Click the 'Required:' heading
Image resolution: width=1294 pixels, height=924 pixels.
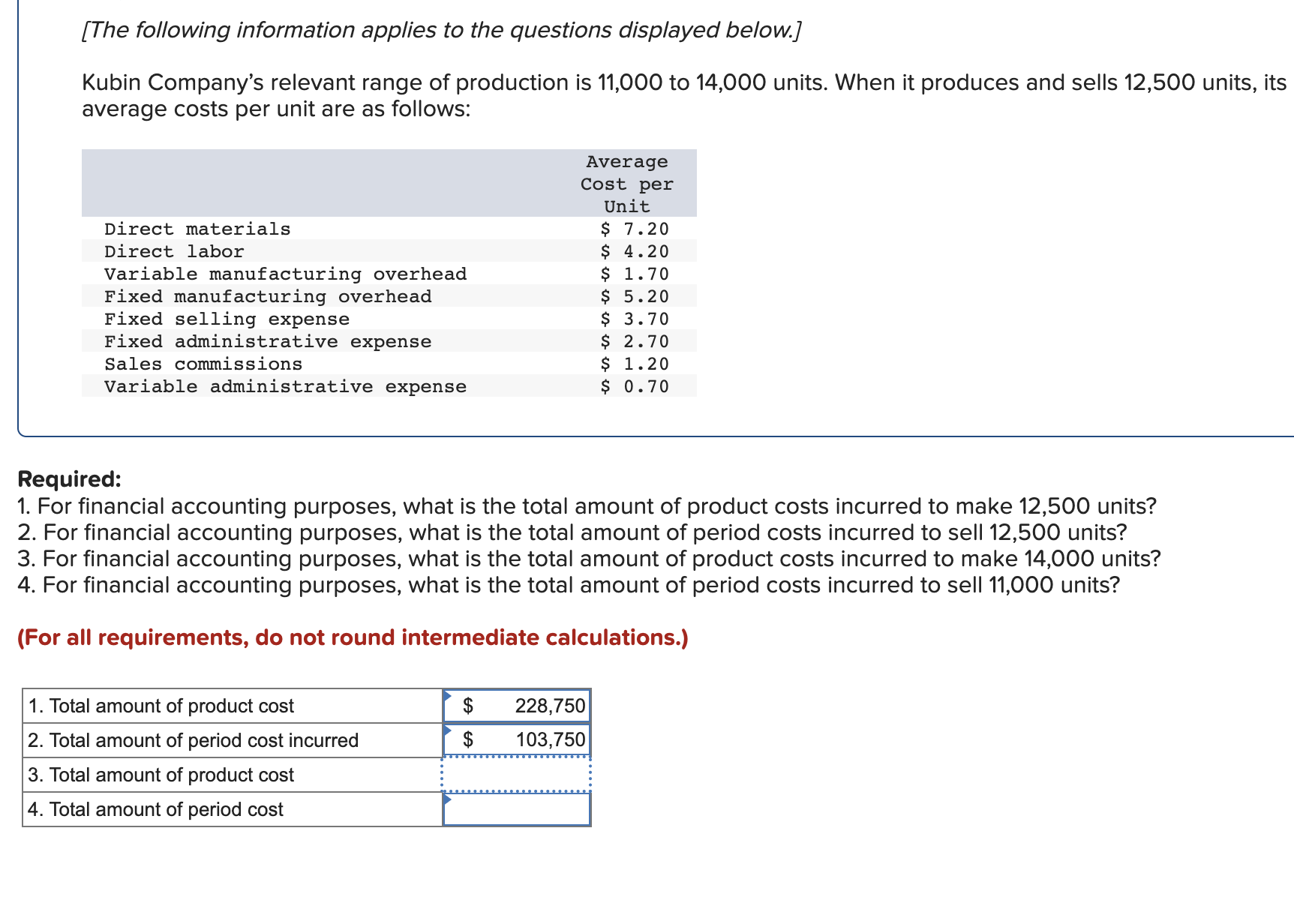pyautogui.click(x=69, y=478)
